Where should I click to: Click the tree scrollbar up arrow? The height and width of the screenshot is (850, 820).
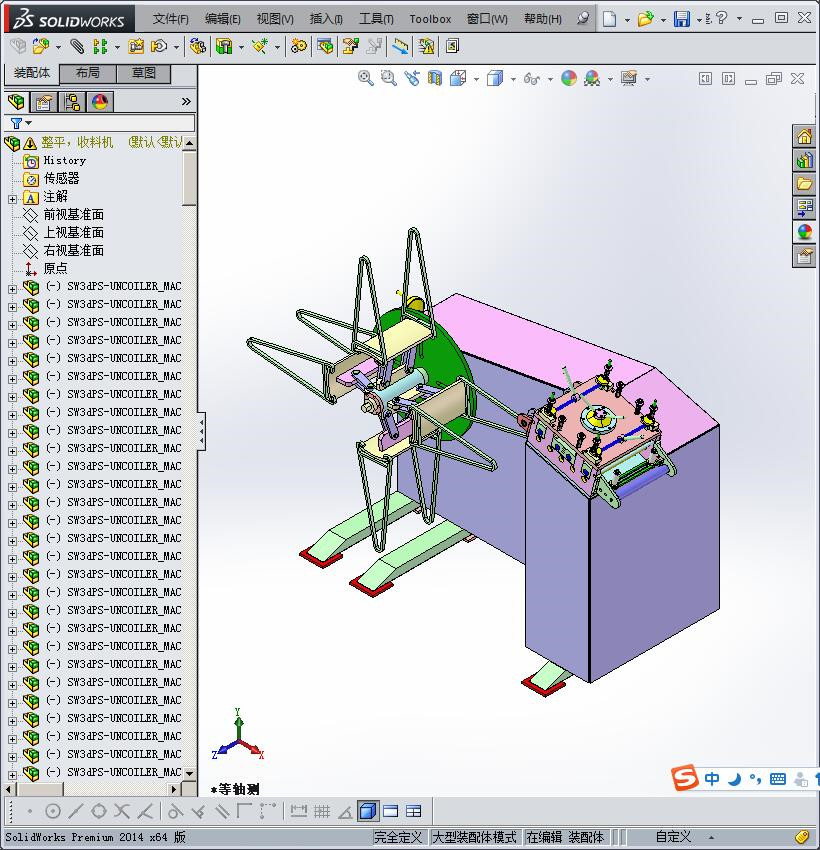pos(189,143)
